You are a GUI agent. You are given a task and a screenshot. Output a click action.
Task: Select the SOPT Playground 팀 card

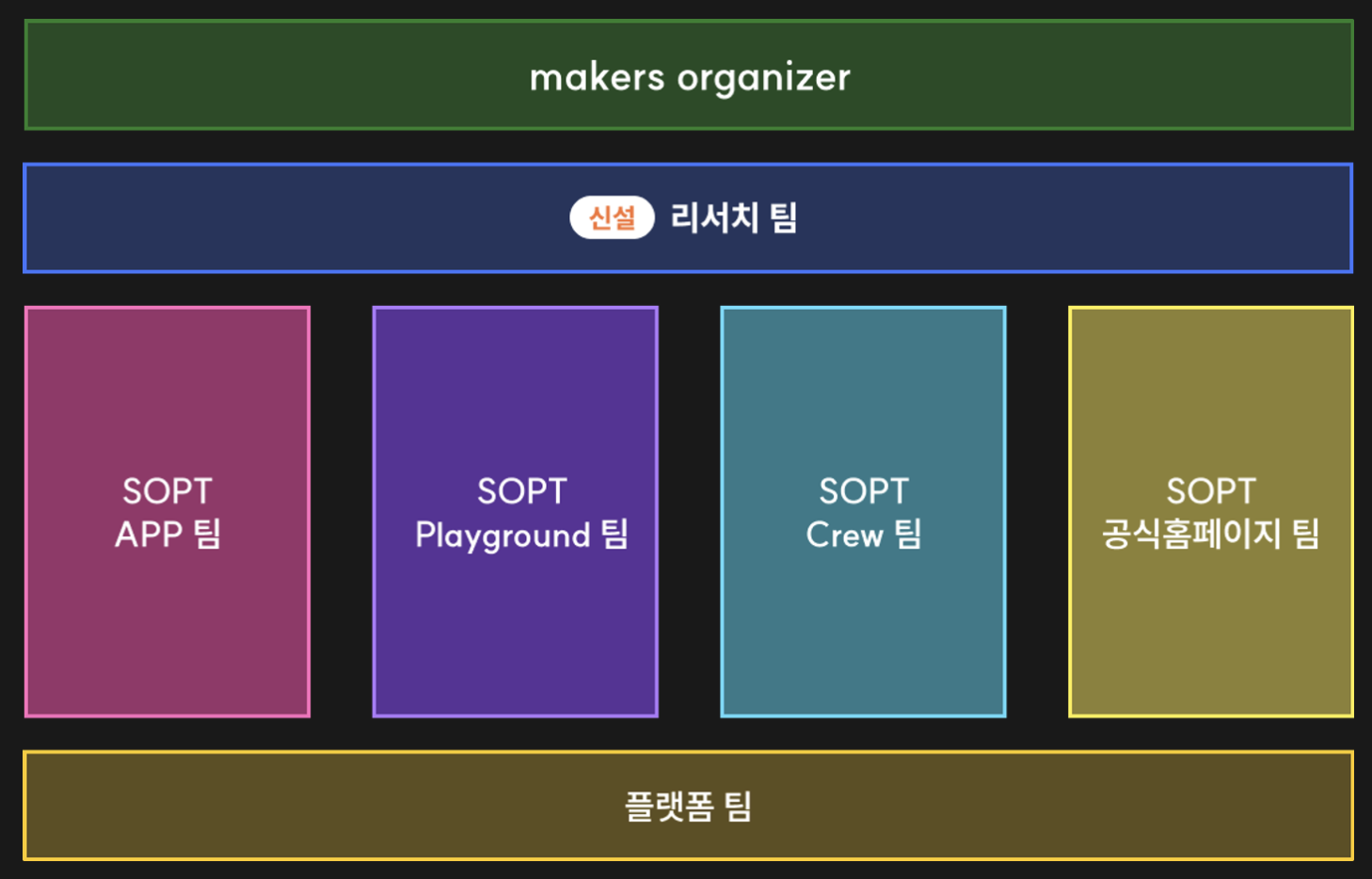point(516,512)
